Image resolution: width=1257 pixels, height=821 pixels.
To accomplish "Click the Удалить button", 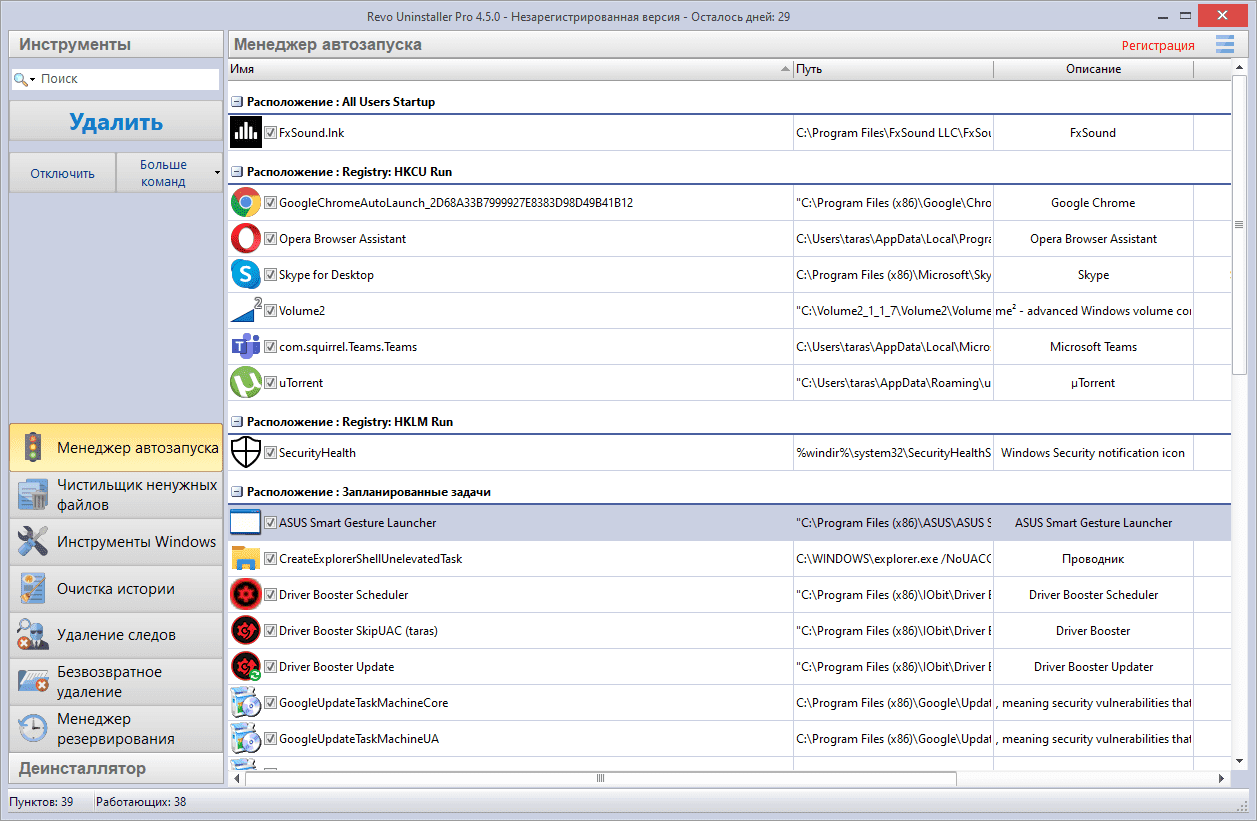I will 116,122.
